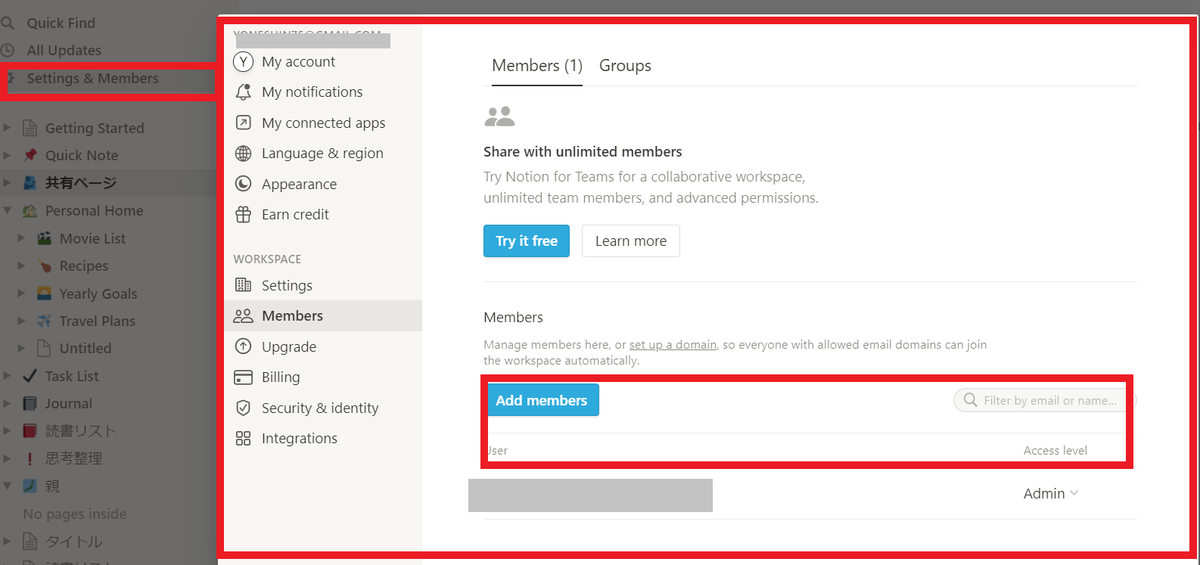Click the Yearly Goals sunrise icon

(44, 294)
